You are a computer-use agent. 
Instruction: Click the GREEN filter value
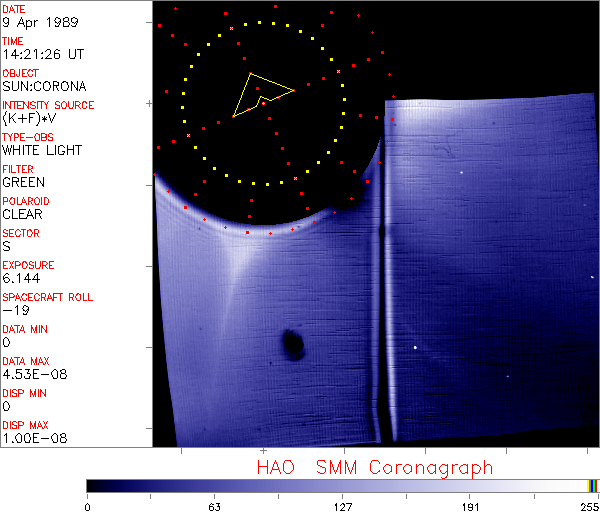click(x=23, y=182)
